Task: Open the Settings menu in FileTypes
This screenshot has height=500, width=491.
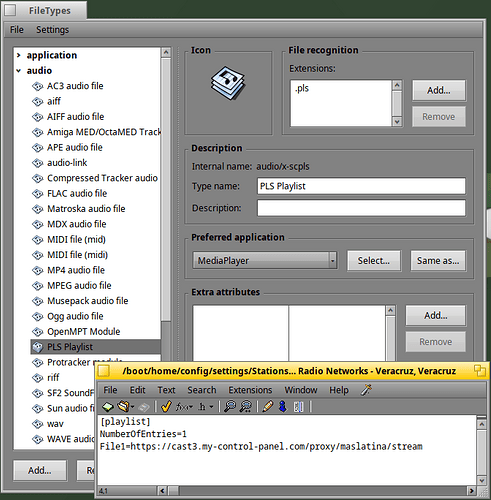Action: click(x=52, y=30)
